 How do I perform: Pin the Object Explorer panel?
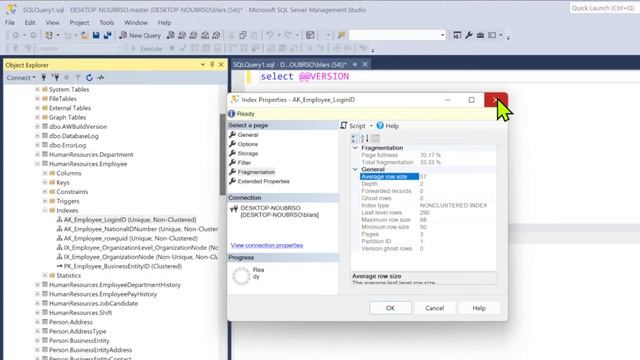pyautogui.click(x=212, y=65)
